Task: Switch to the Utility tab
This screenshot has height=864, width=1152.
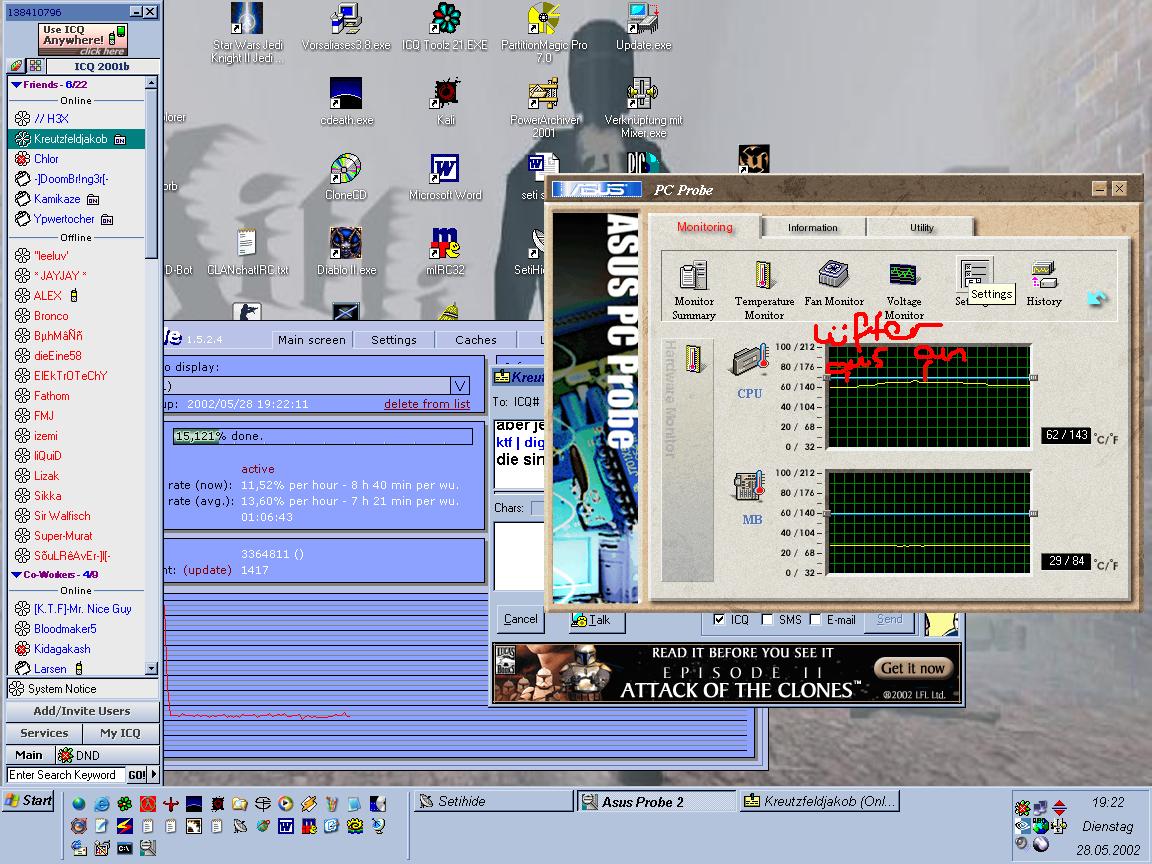Action: (921, 228)
